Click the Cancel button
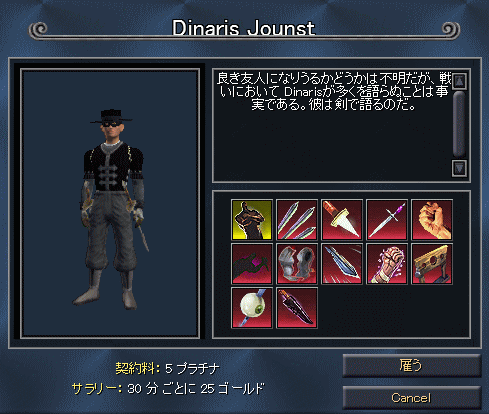 (x=412, y=398)
